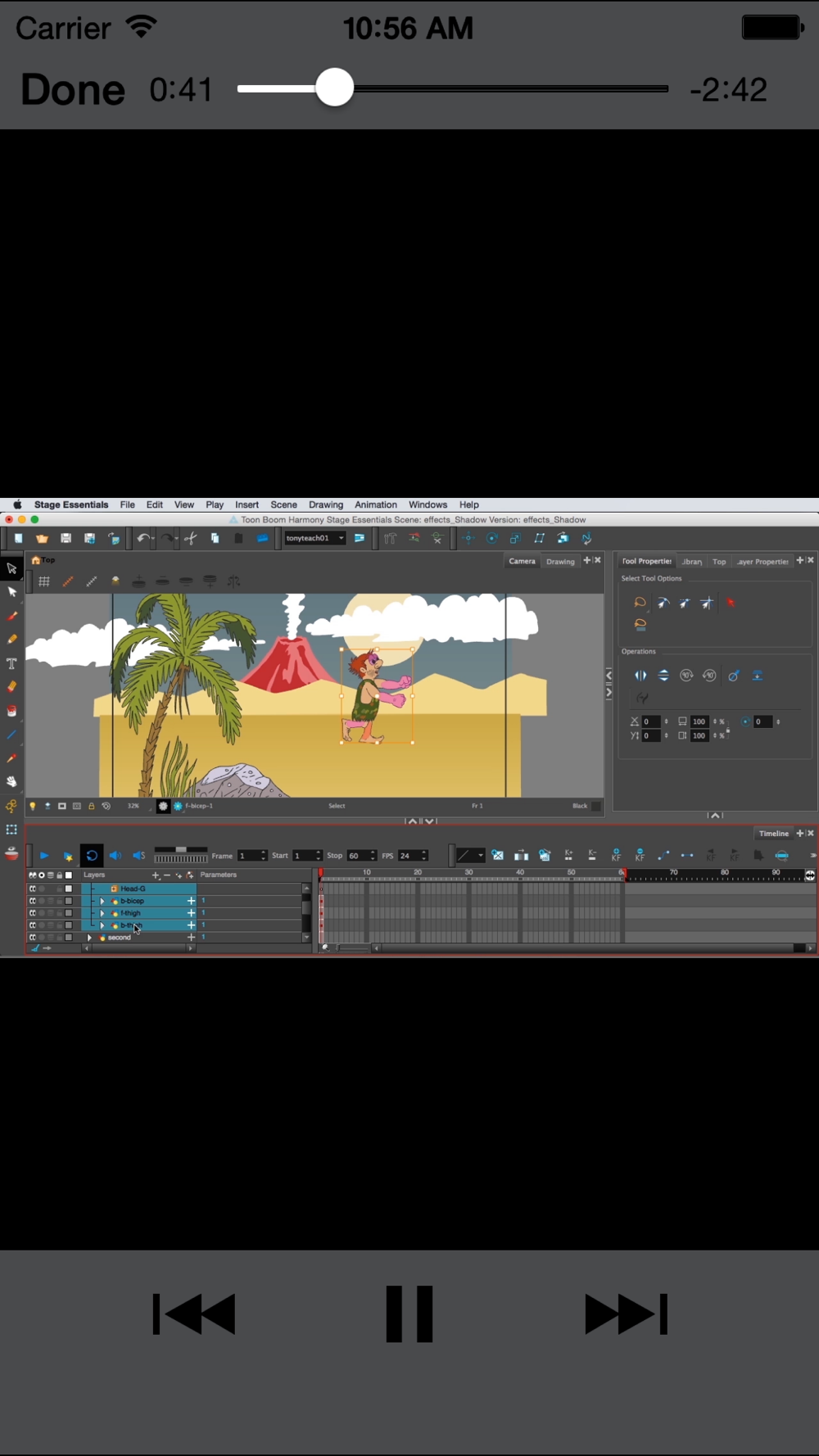
Task: Click the Frame number stepper
Action: pos(263,856)
